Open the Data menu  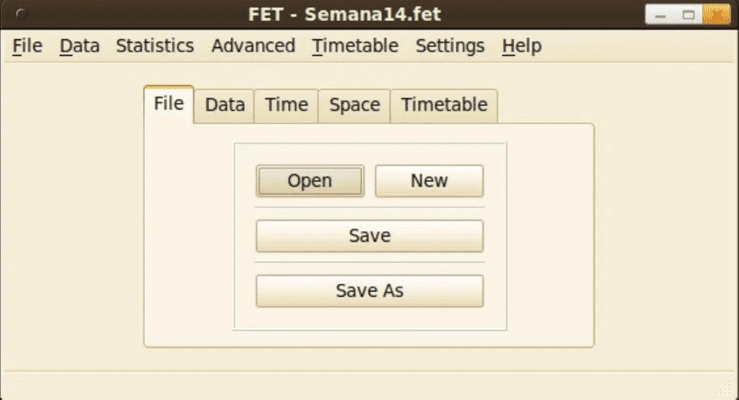pyautogui.click(x=79, y=46)
